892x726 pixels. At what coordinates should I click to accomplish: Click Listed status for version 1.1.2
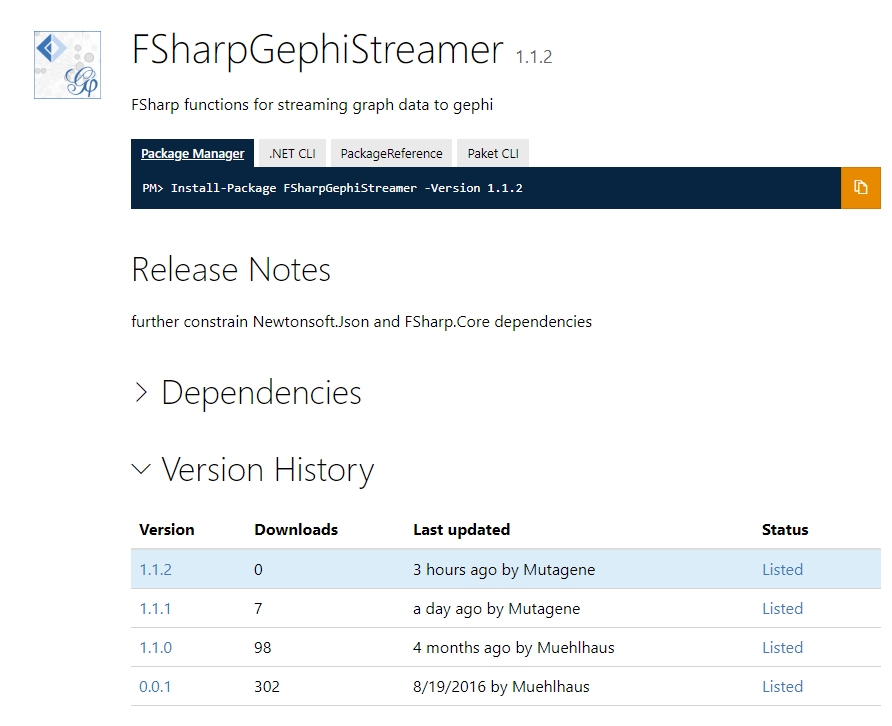pos(782,569)
